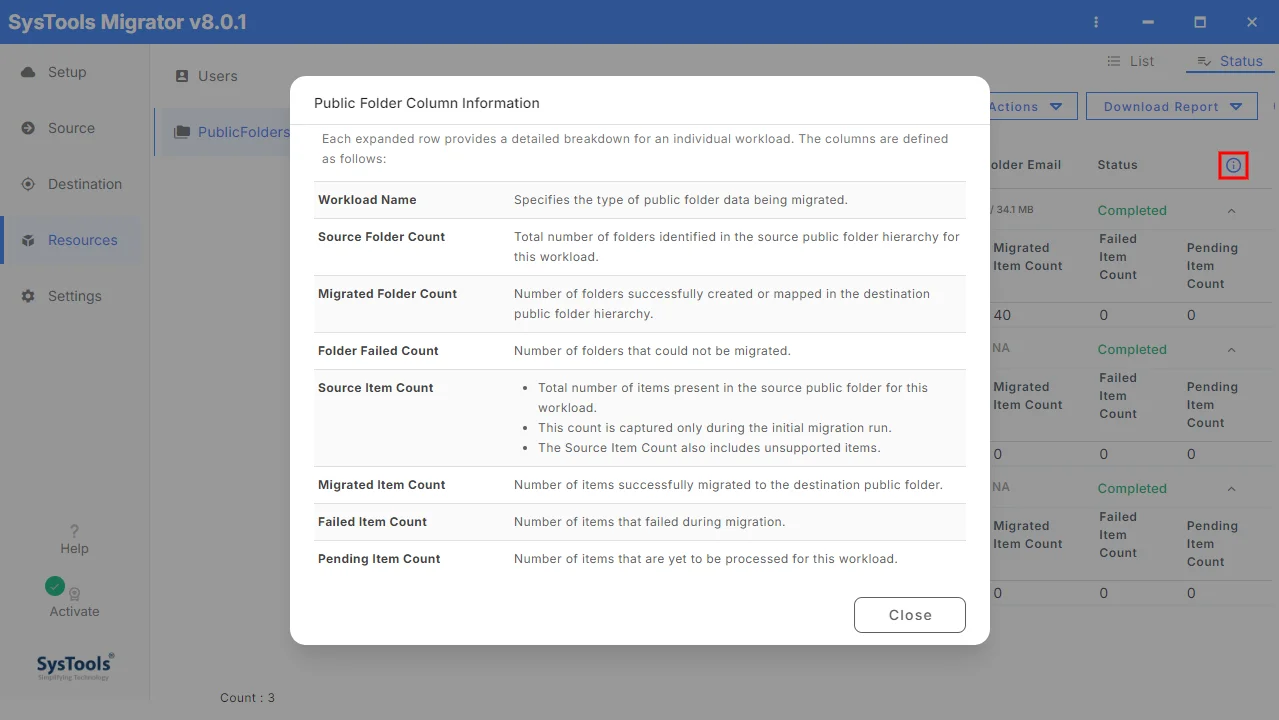Go to Source in sidebar
This screenshot has width=1279, height=720.
[71, 128]
